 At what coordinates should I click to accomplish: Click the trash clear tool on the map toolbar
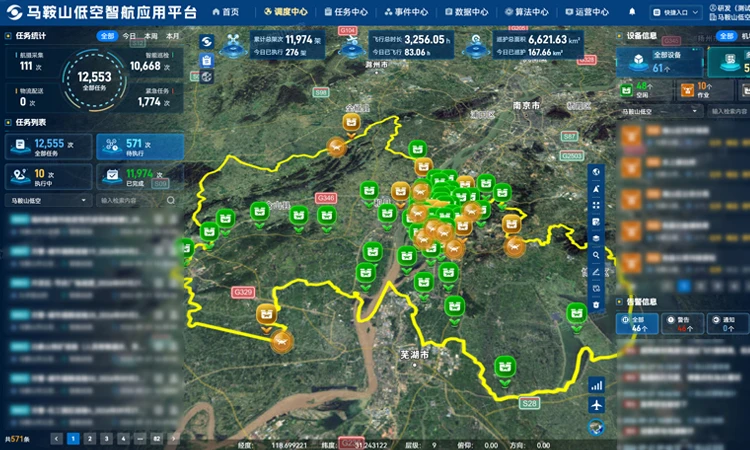596,305
